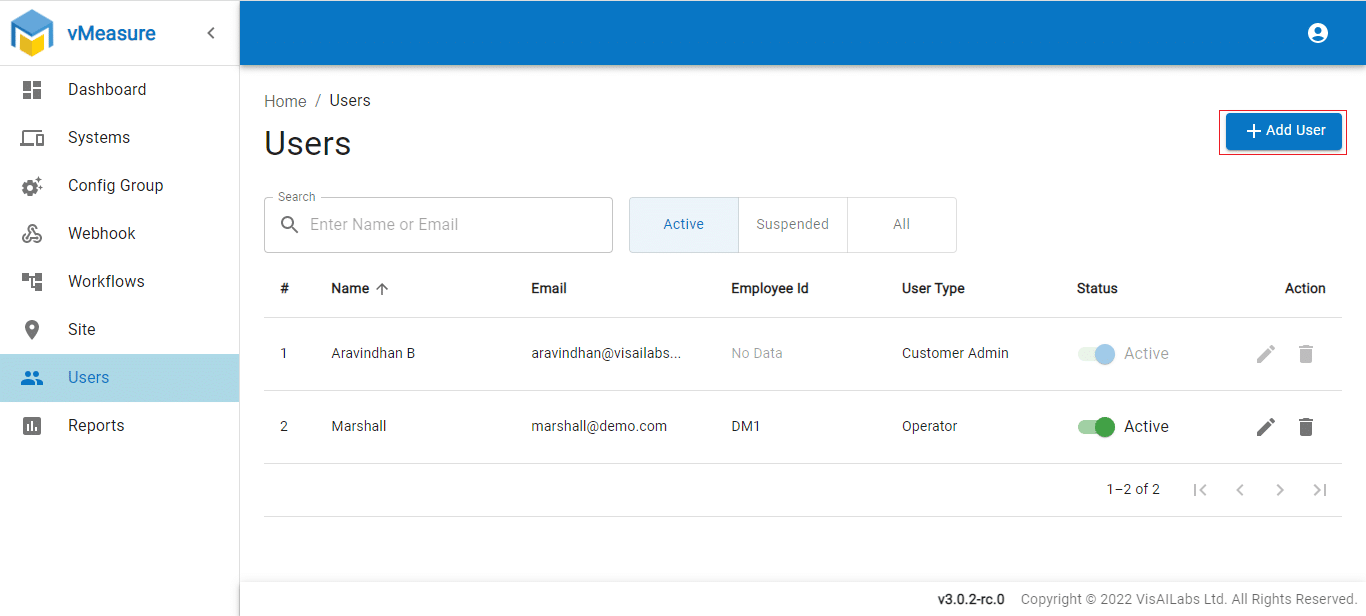The image size is (1366, 616).
Task: Select the Site location icon
Action: coord(32,329)
